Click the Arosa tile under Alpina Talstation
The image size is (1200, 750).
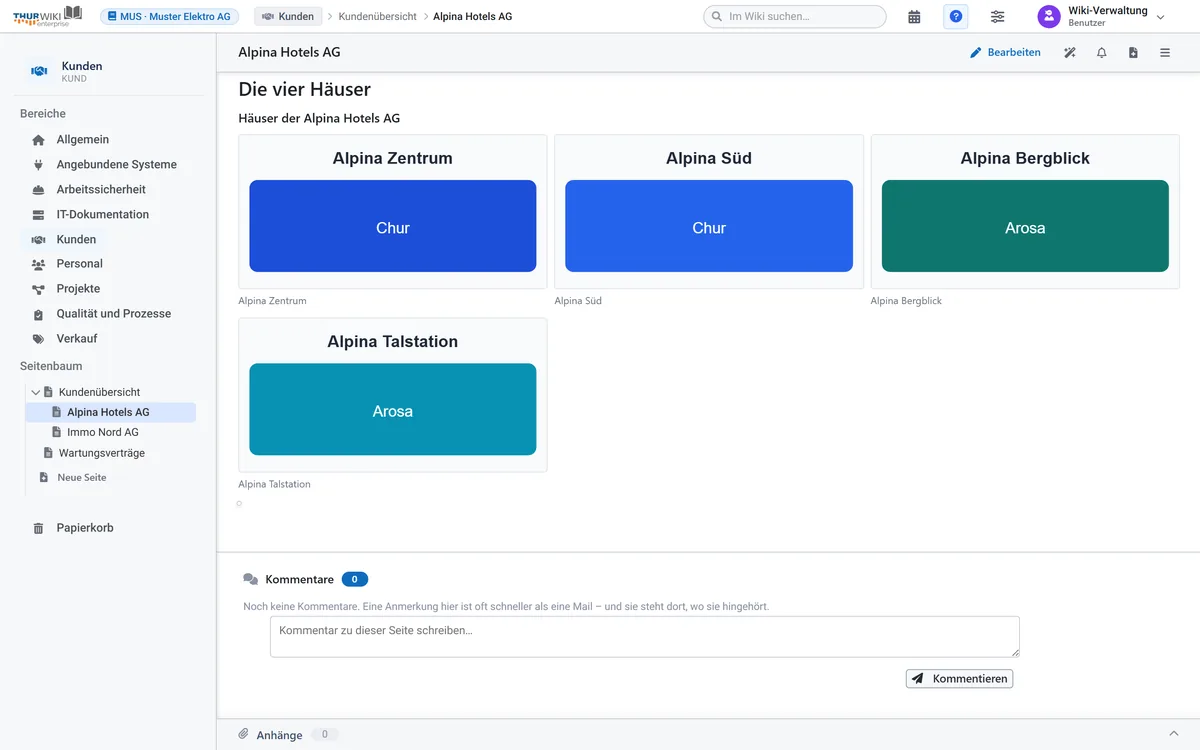tap(393, 409)
